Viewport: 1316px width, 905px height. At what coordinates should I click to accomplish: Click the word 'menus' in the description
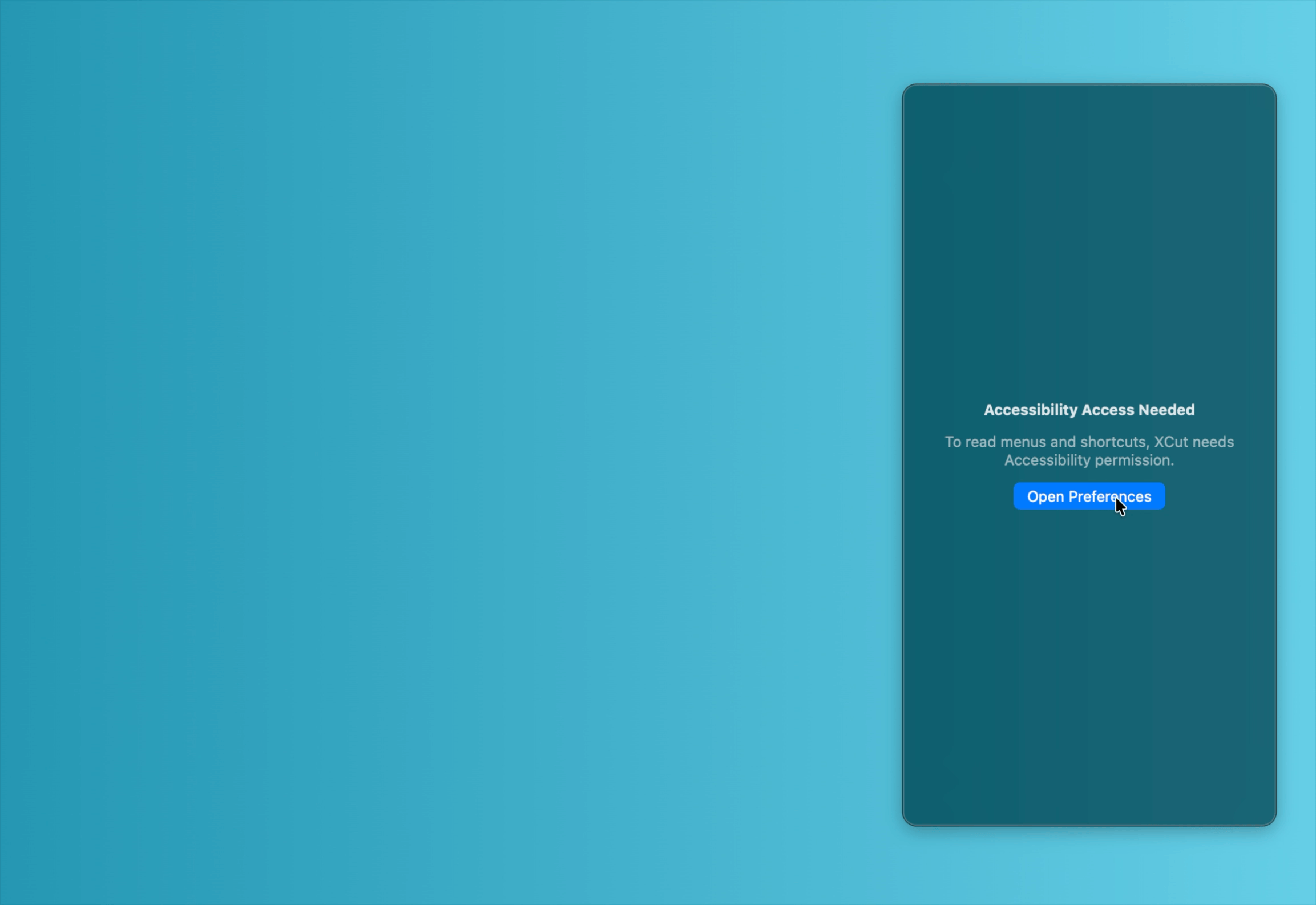(x=1023, y=442)
